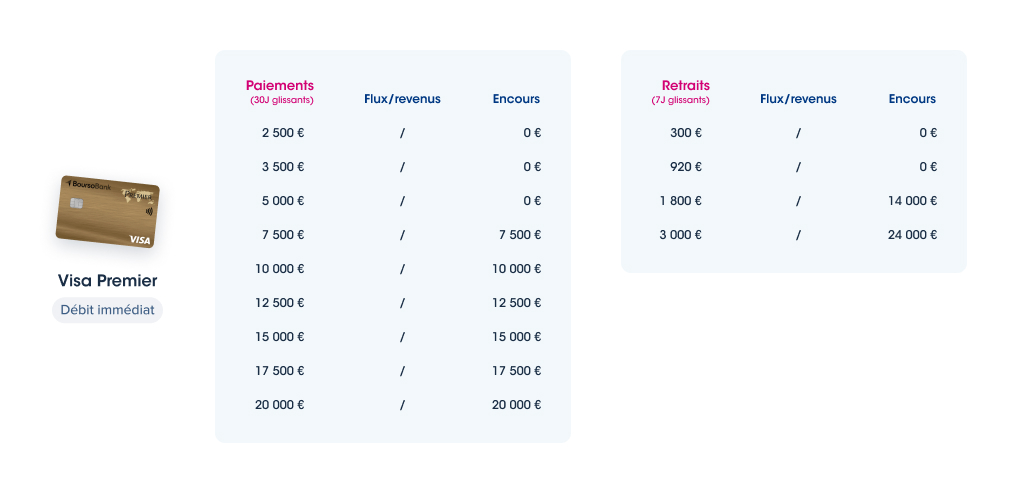Screen dimensions: 1017x493
Task: Select the 3 500 € payment limit
Action: 283,167
